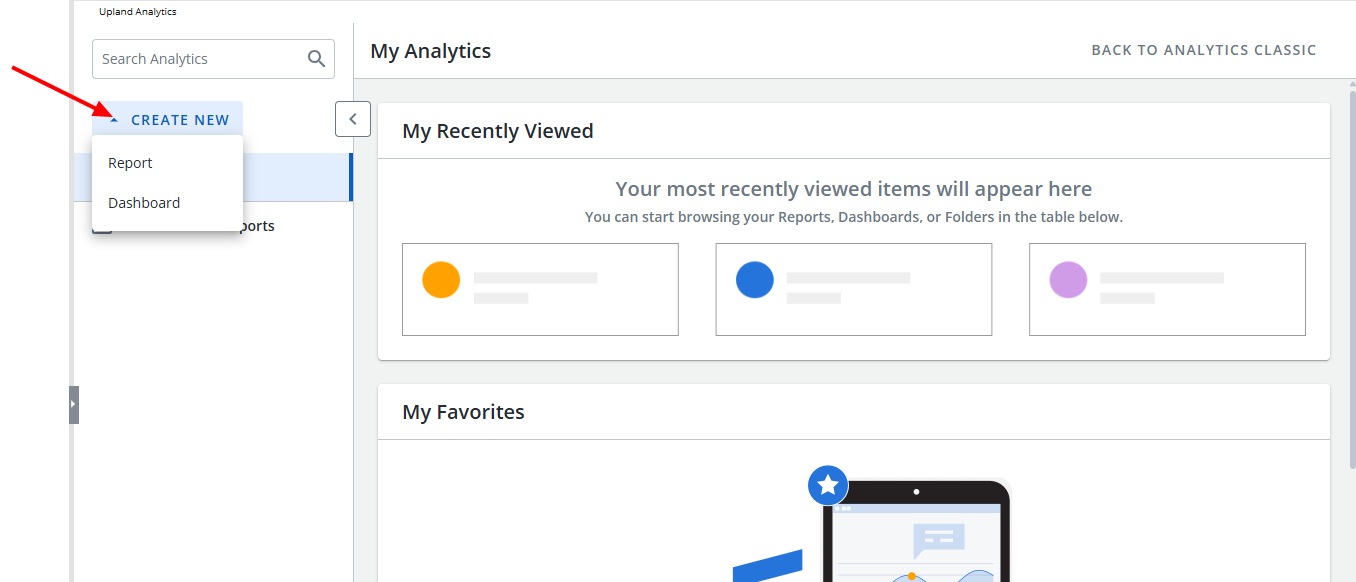Click the My Analytics page heading
Image resolution: width=1356 pixels, height=582 pixels.
point(430,51)
